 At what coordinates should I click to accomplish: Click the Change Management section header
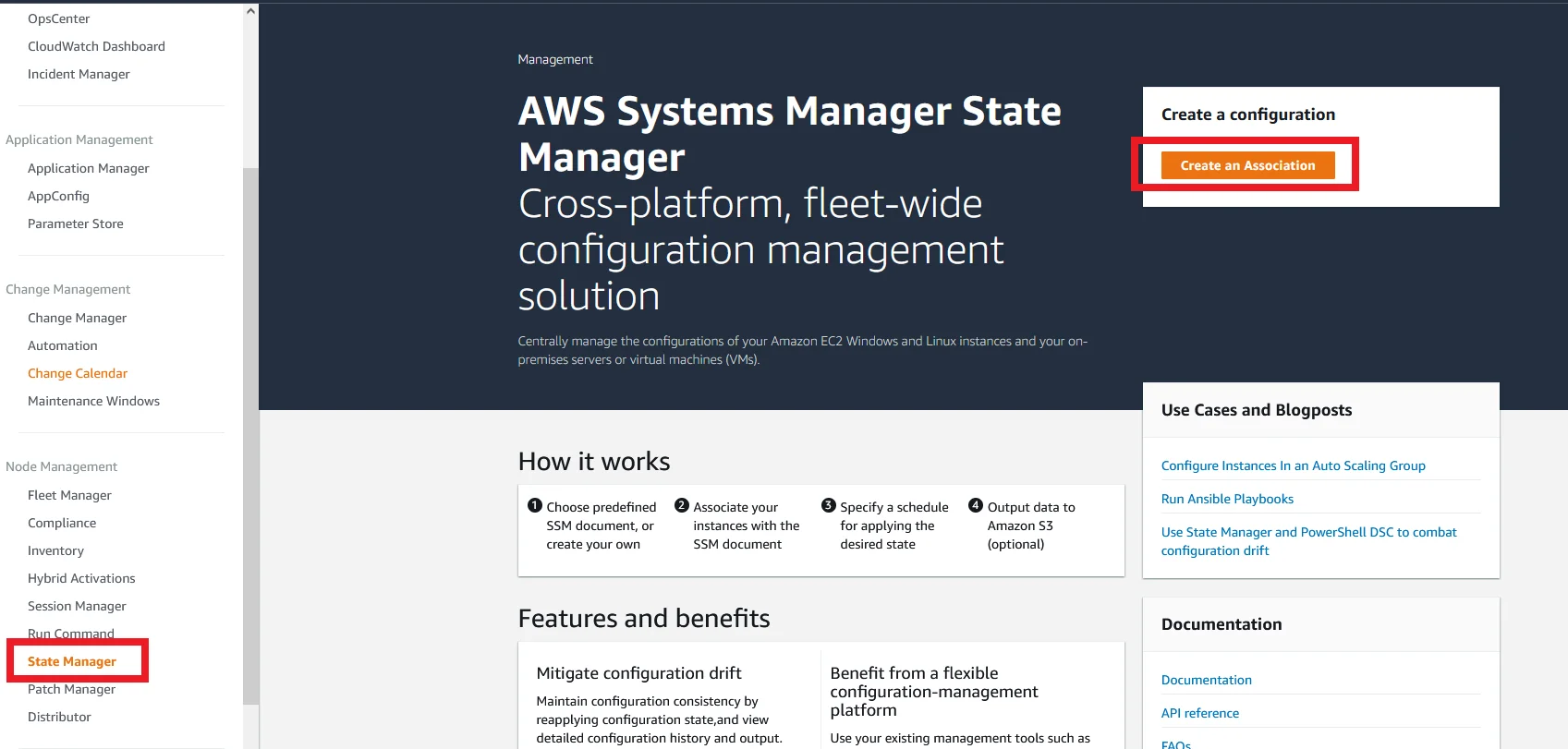tap(68, 289)
